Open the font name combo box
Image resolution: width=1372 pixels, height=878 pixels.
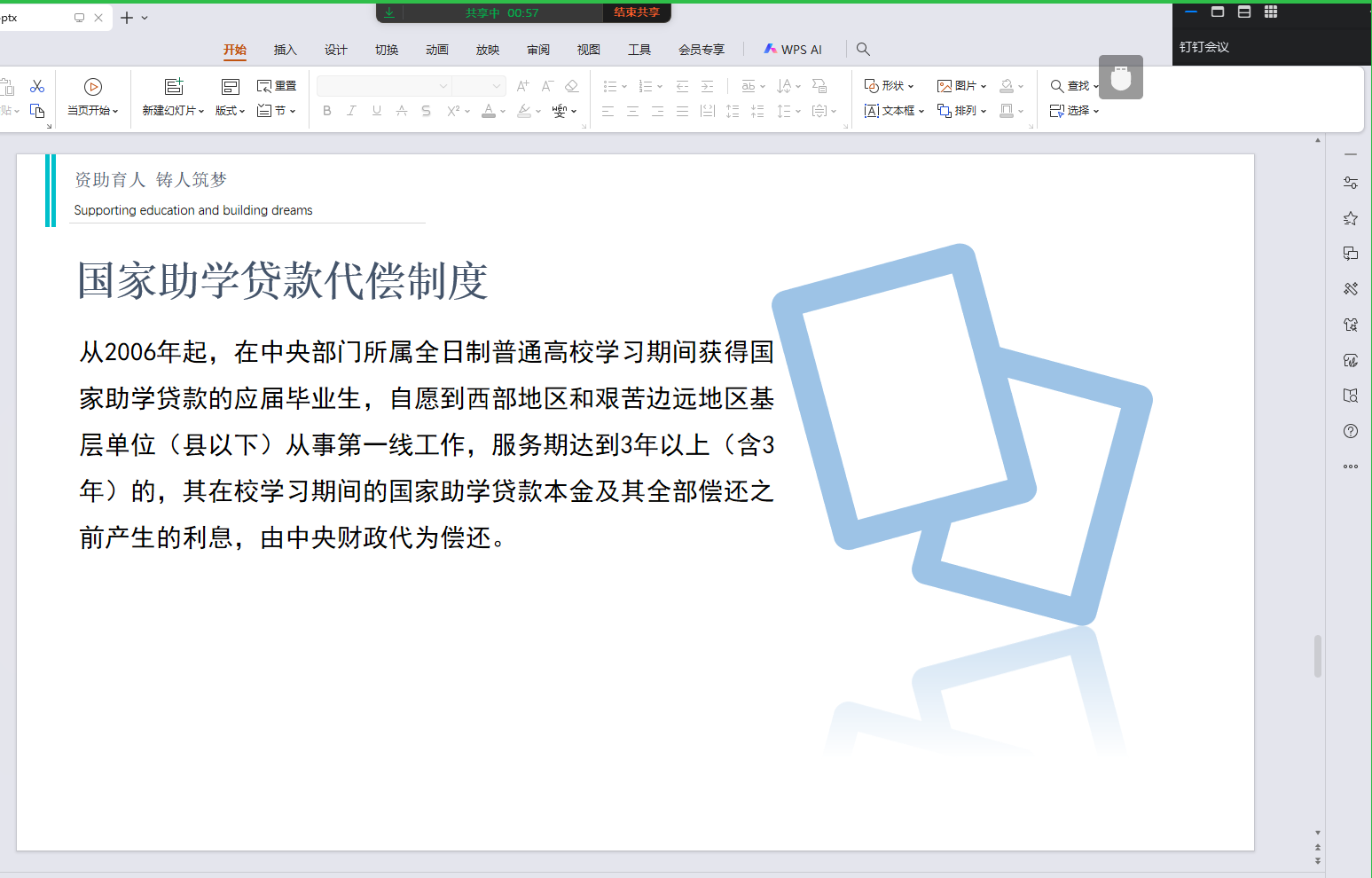pyautogui.click(x=384, y=86)
